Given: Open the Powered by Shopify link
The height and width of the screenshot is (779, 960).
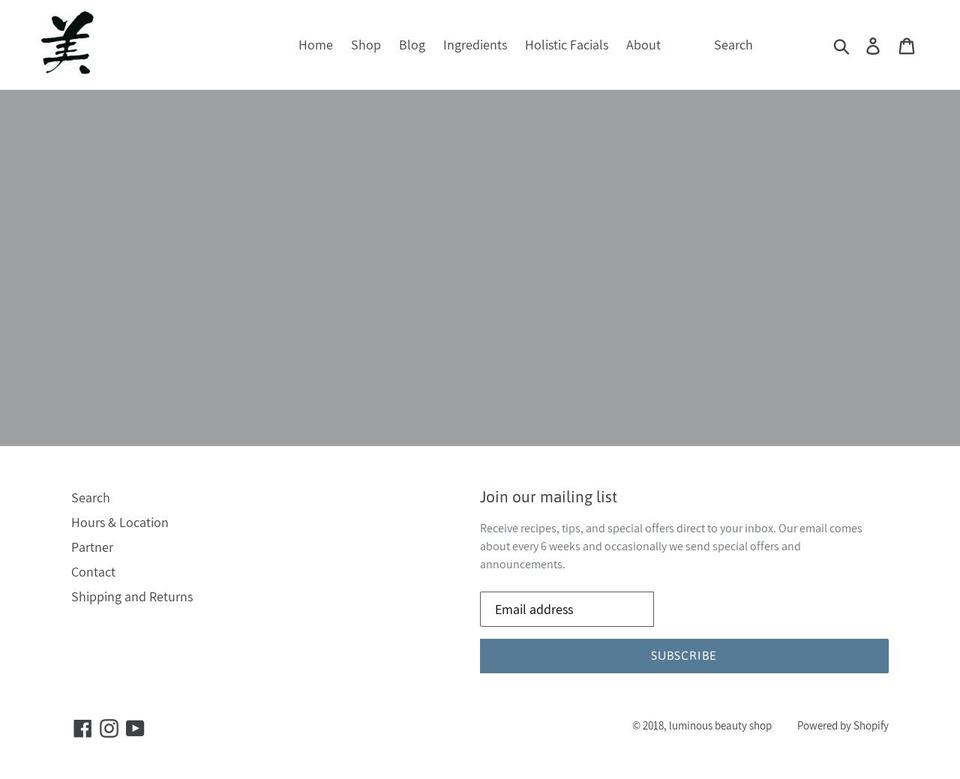Looking at the screenshot, I should (842, 726).
